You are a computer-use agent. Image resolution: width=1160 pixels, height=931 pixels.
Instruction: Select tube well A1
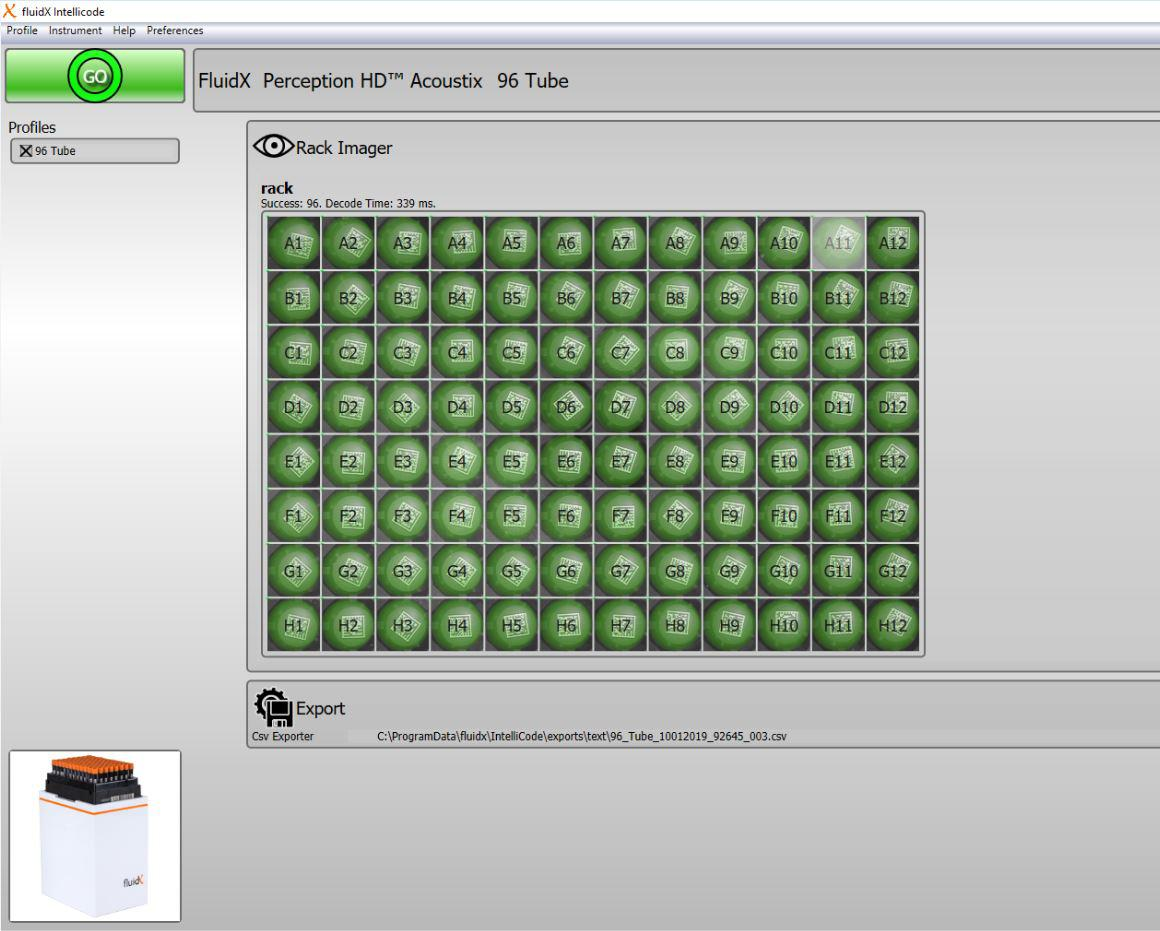pyautogui.click(x=294, y=243)
